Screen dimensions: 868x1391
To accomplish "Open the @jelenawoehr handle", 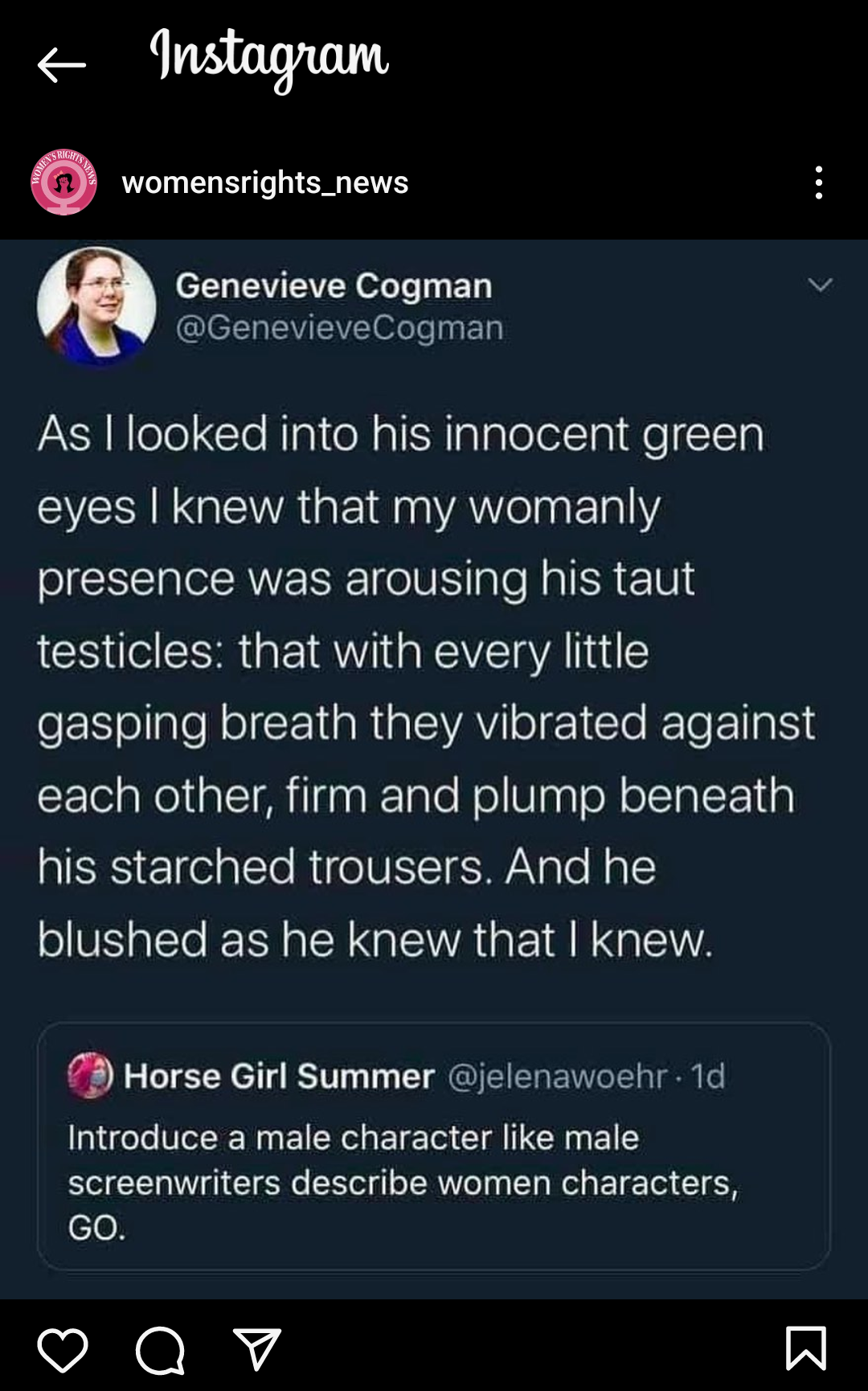I will 557,1076.
